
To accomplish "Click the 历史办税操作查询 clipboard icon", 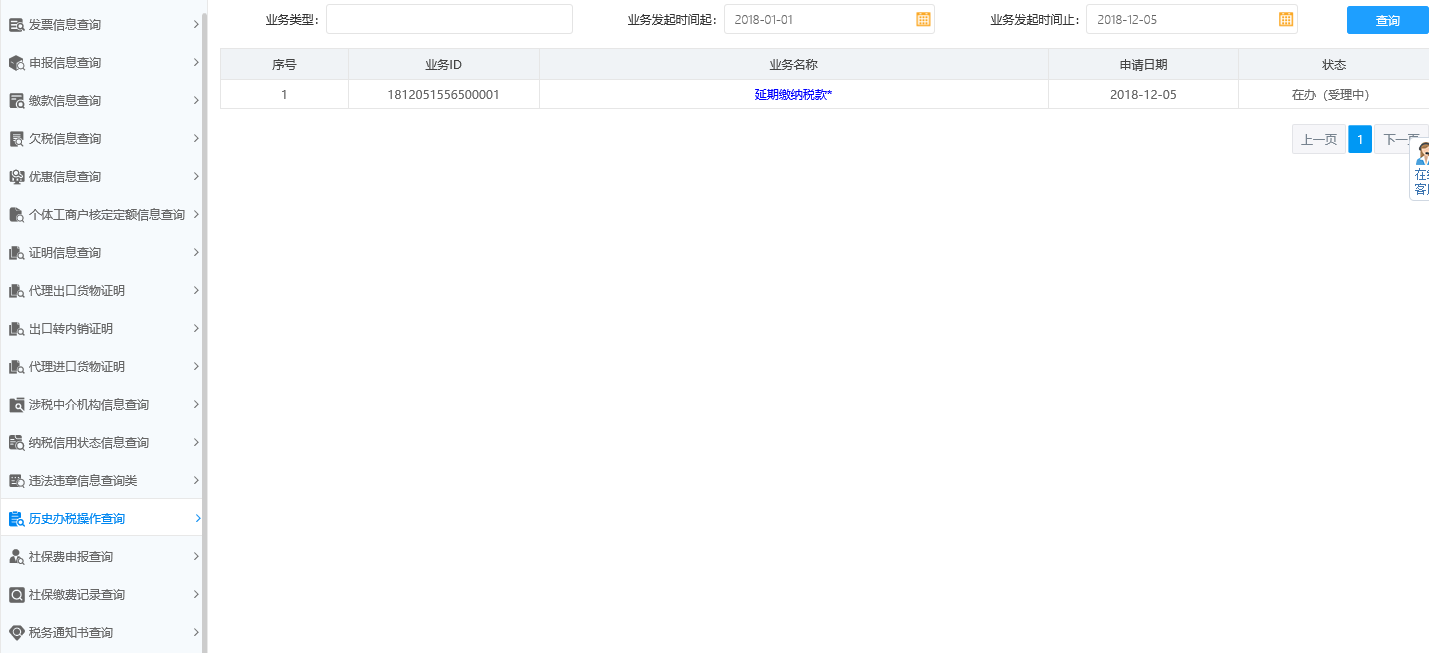I will [16, 518].
